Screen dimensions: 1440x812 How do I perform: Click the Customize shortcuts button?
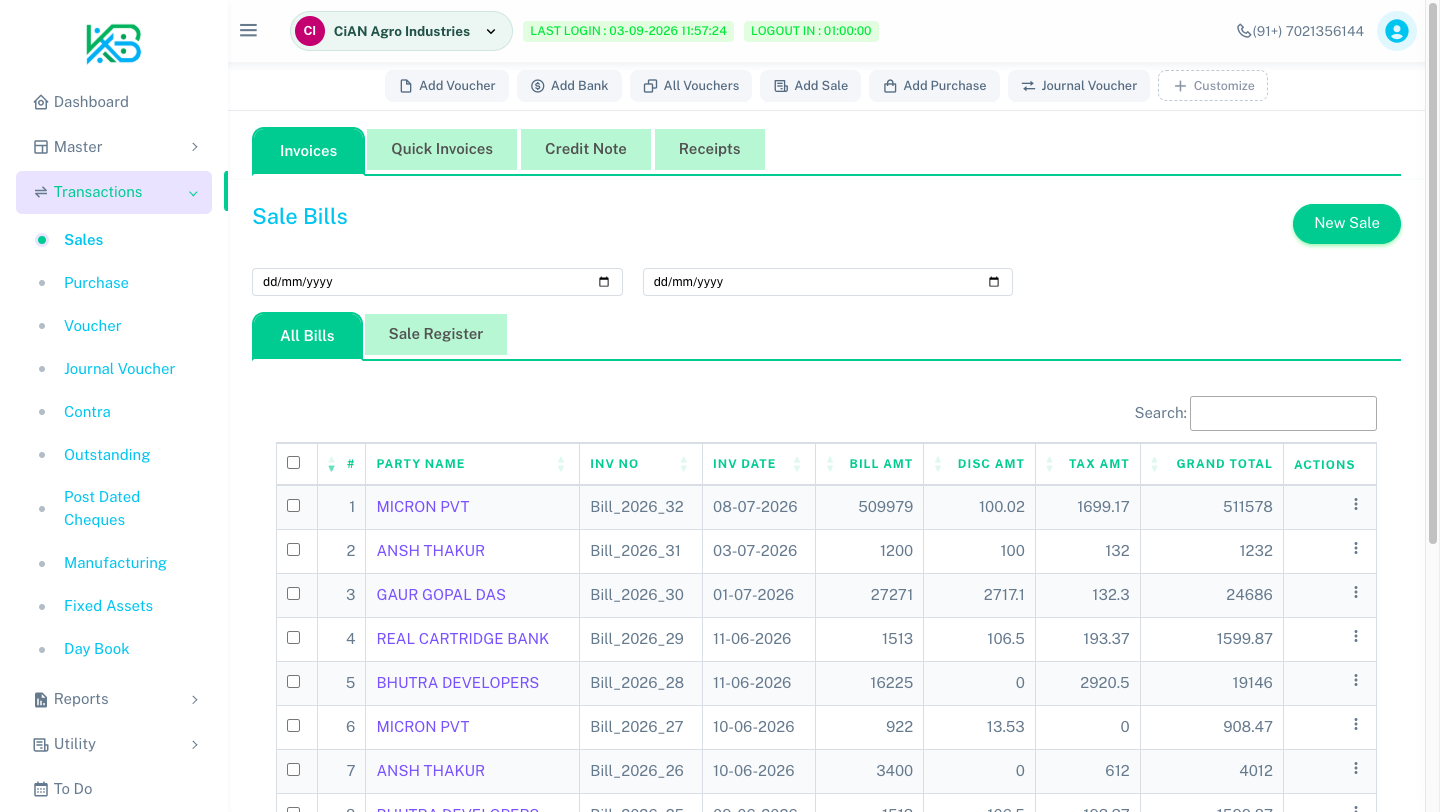(1213, 86)
